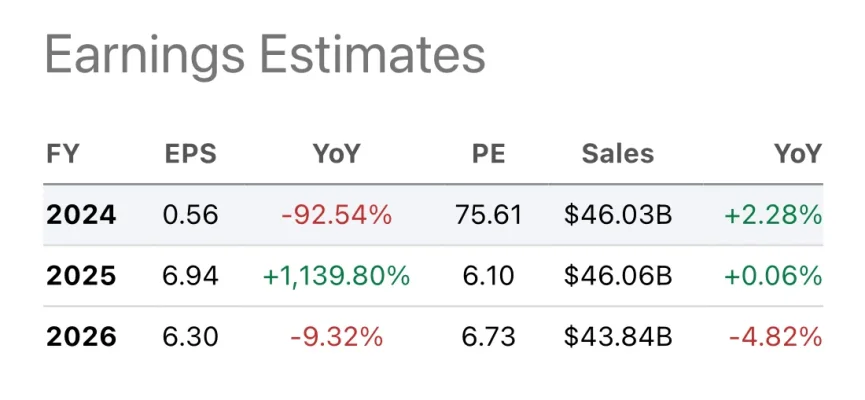Click the 0.56 EPS value
The height and width of the screenshot is (400, 865).
pos(190,215)
